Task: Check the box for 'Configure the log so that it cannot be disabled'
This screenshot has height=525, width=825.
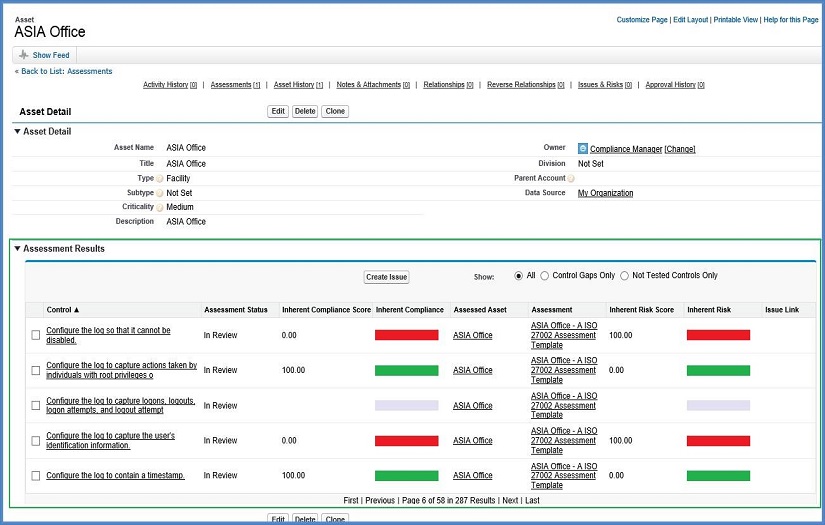Action: (x=36, y=335)
